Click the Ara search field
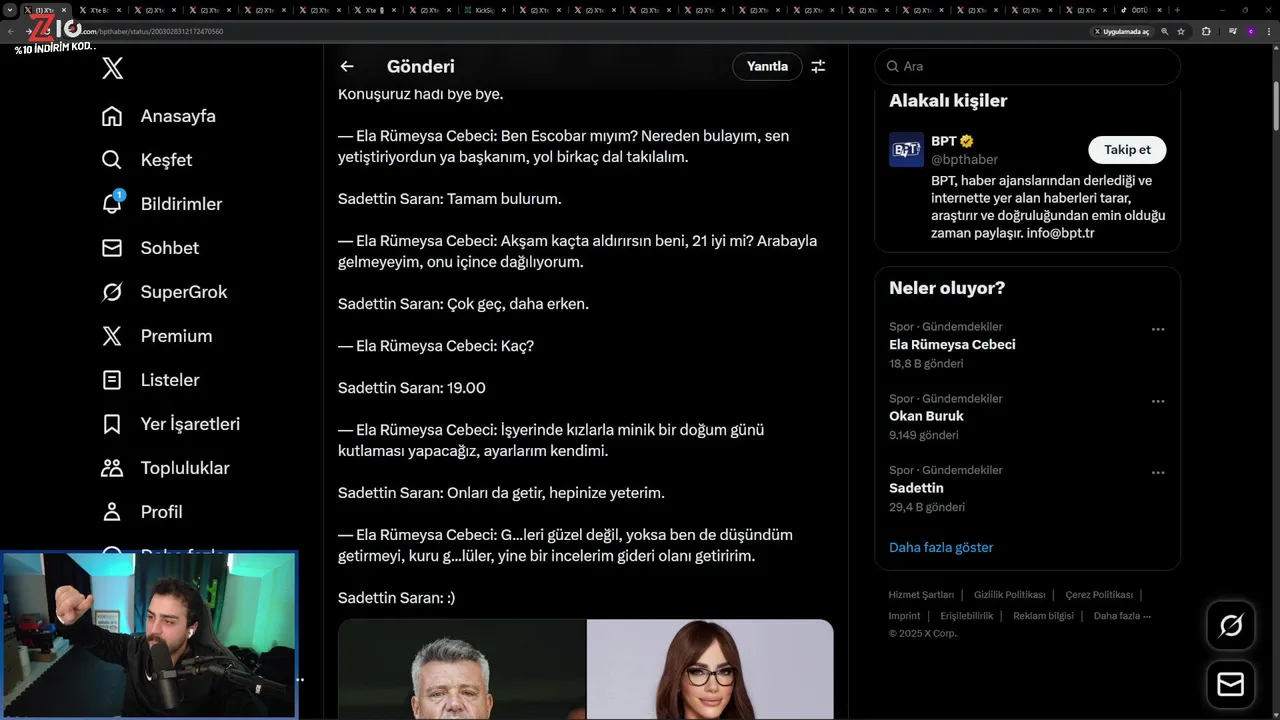The width and height of the screenshot is (1280, 720). [1027, 66]
